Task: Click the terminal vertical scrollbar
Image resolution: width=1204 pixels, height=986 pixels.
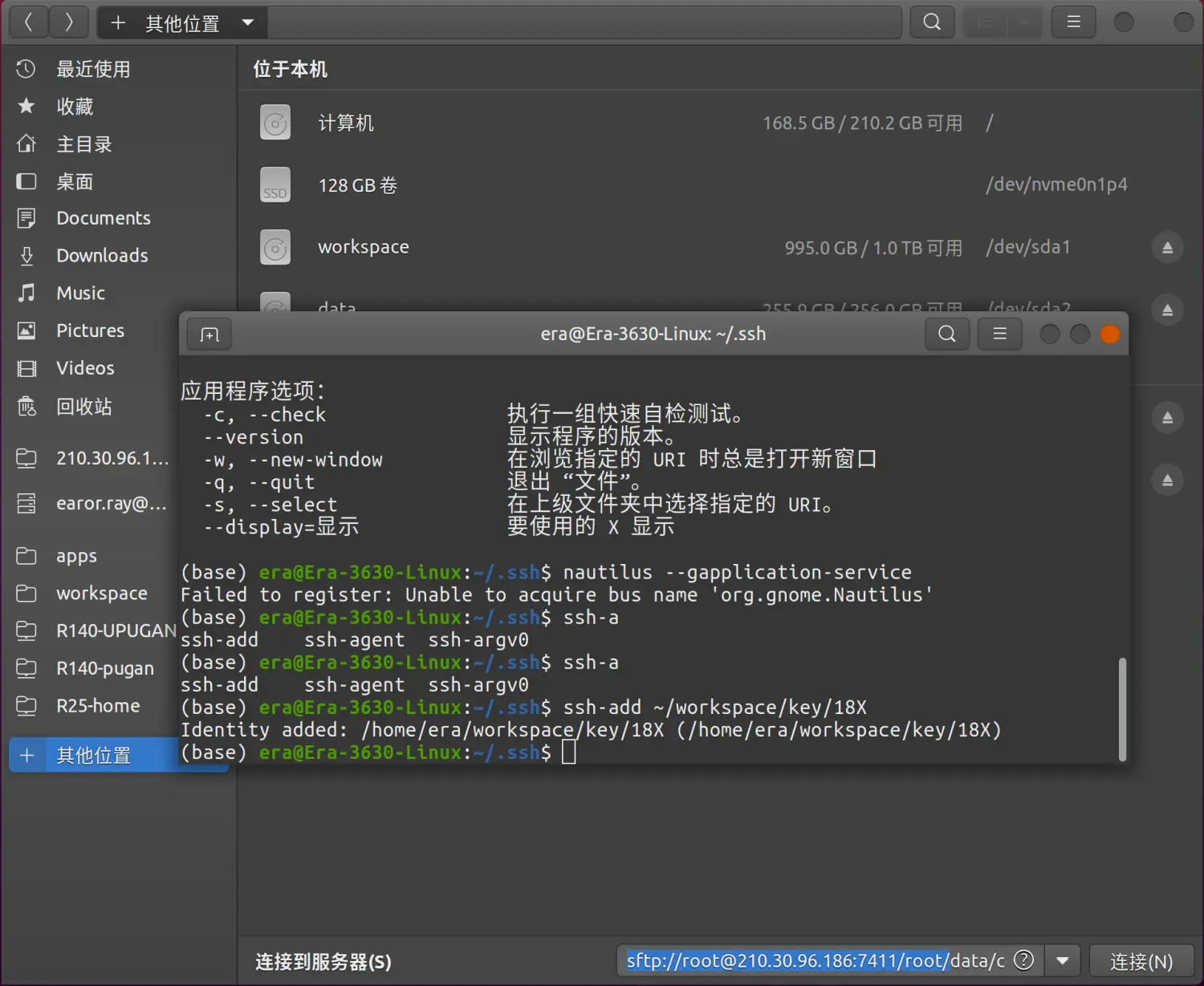Action: (x=1121, y=708)
